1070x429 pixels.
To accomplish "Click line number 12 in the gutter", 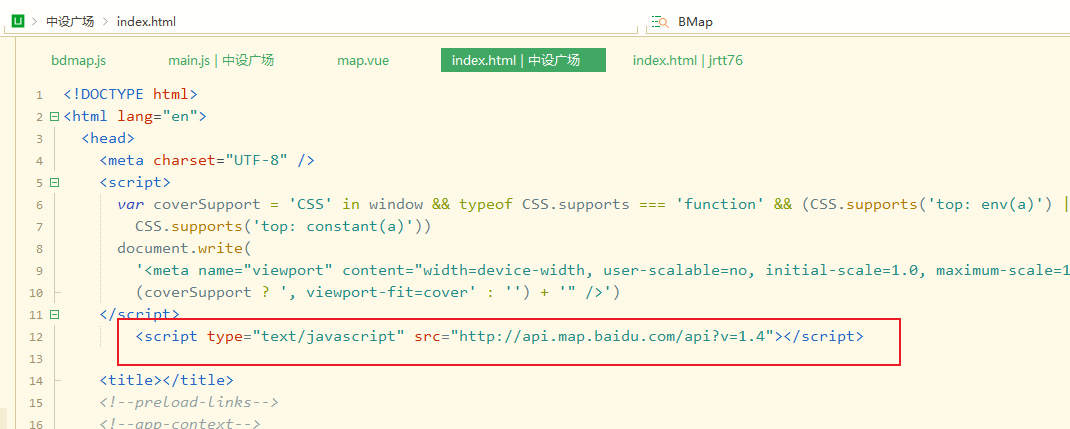I will 36,337.
